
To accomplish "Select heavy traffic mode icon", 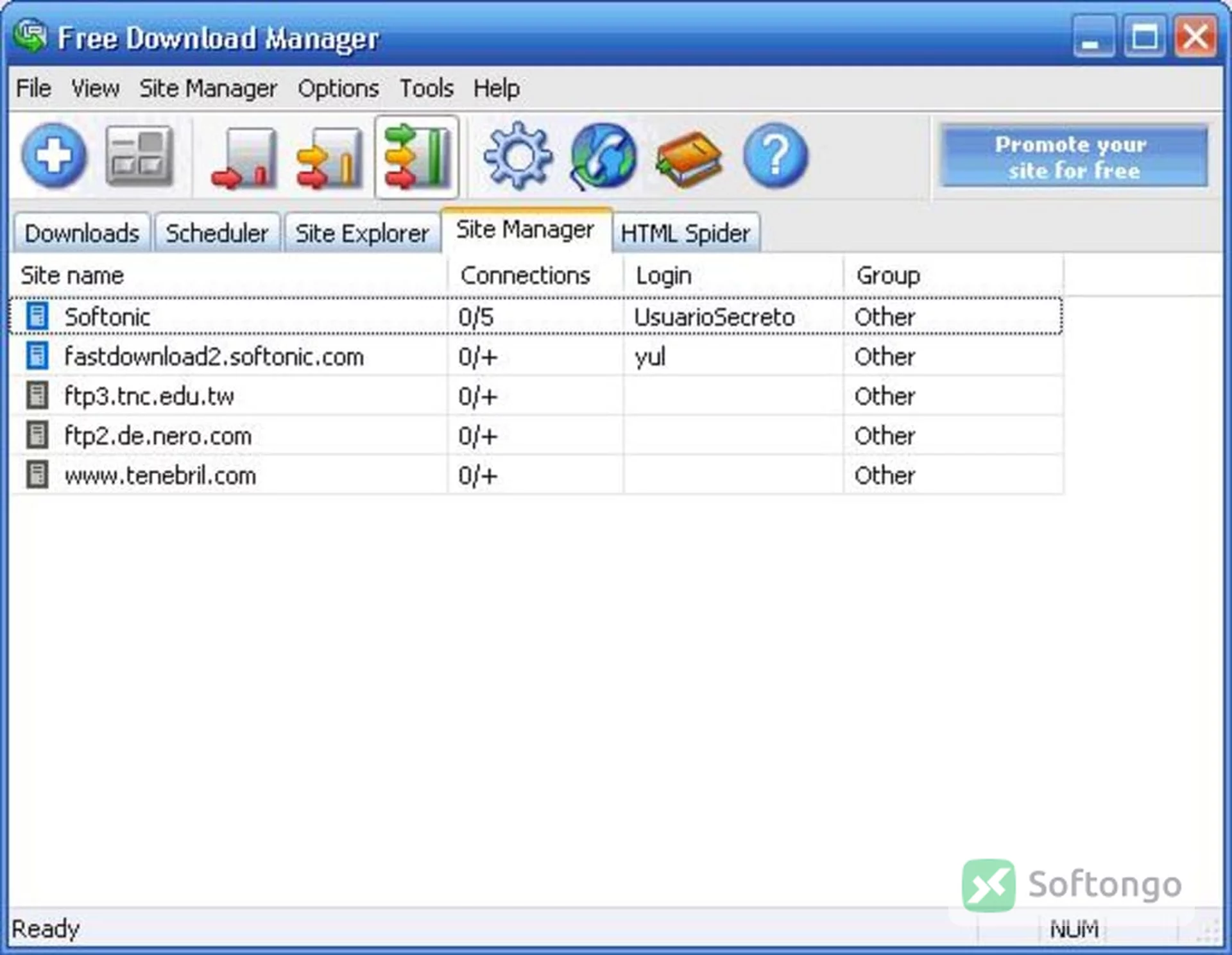I will (x=416, y=157).
